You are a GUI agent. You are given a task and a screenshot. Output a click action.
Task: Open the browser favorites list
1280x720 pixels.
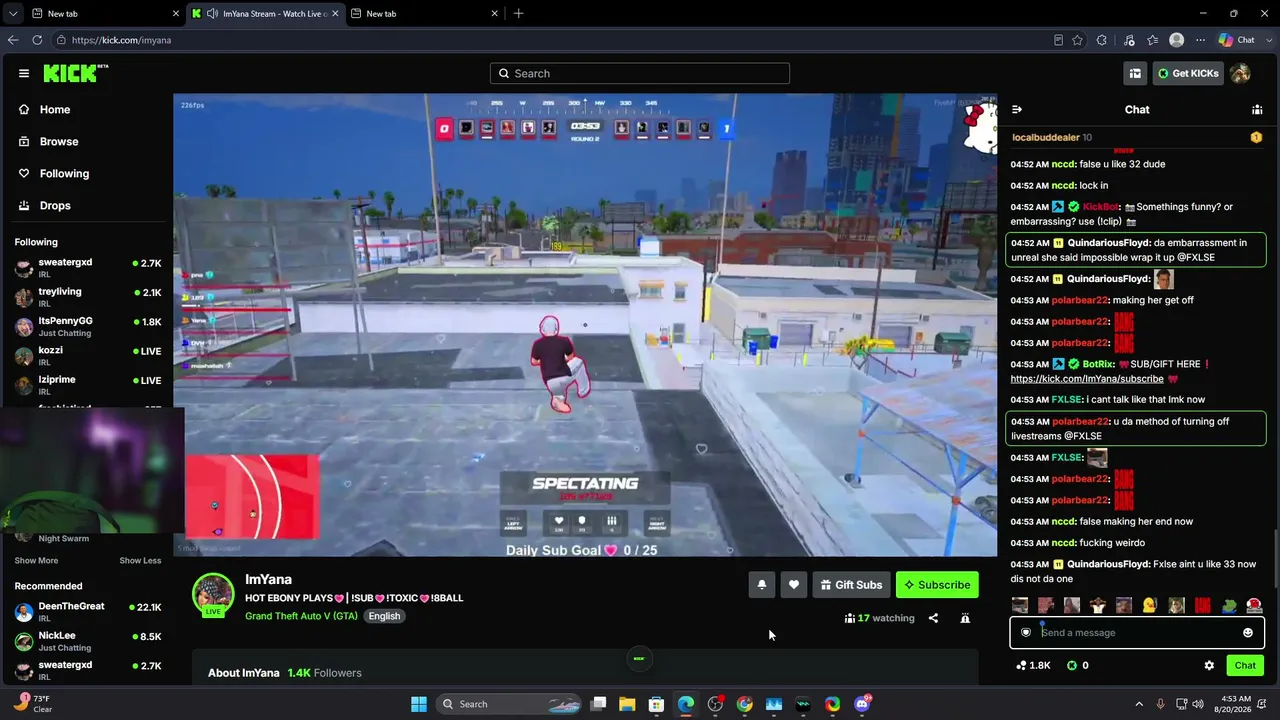(x=1153, y=40)
